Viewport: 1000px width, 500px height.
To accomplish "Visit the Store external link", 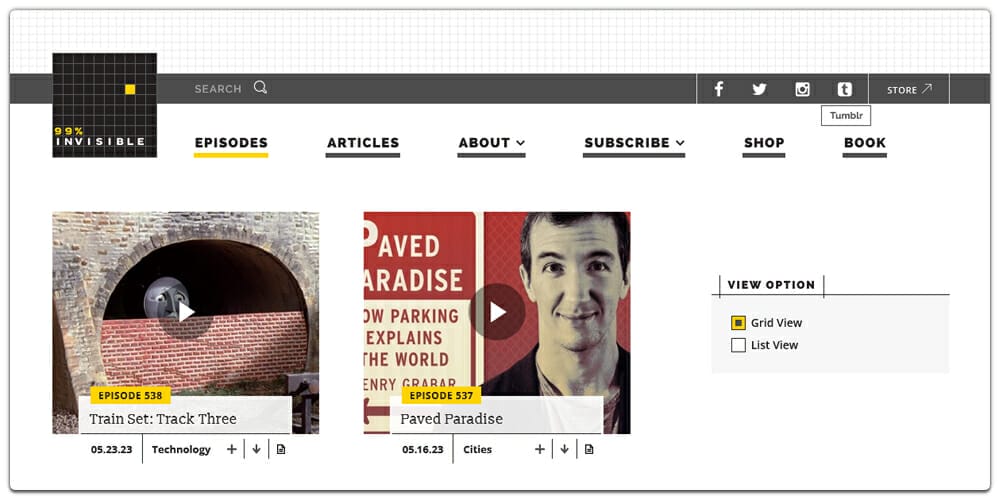I will pos(909,89).
